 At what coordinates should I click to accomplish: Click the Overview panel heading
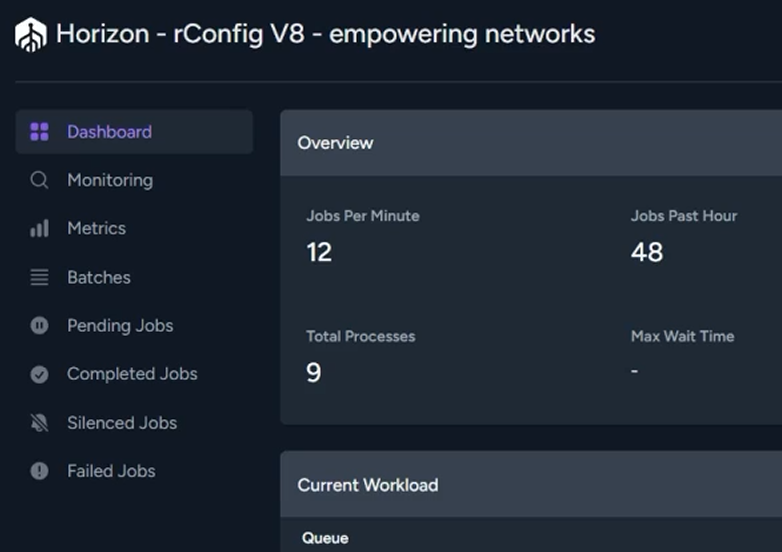[x=335, y=143]
